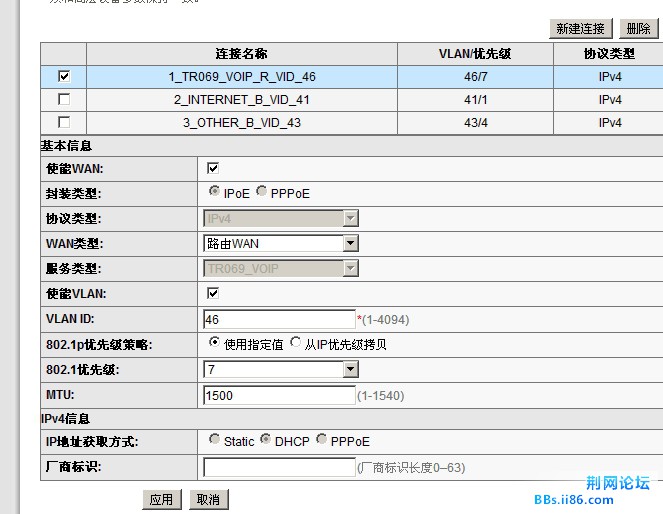
Task: Click the IPv4信息 section heading
Action: [65, 419]
